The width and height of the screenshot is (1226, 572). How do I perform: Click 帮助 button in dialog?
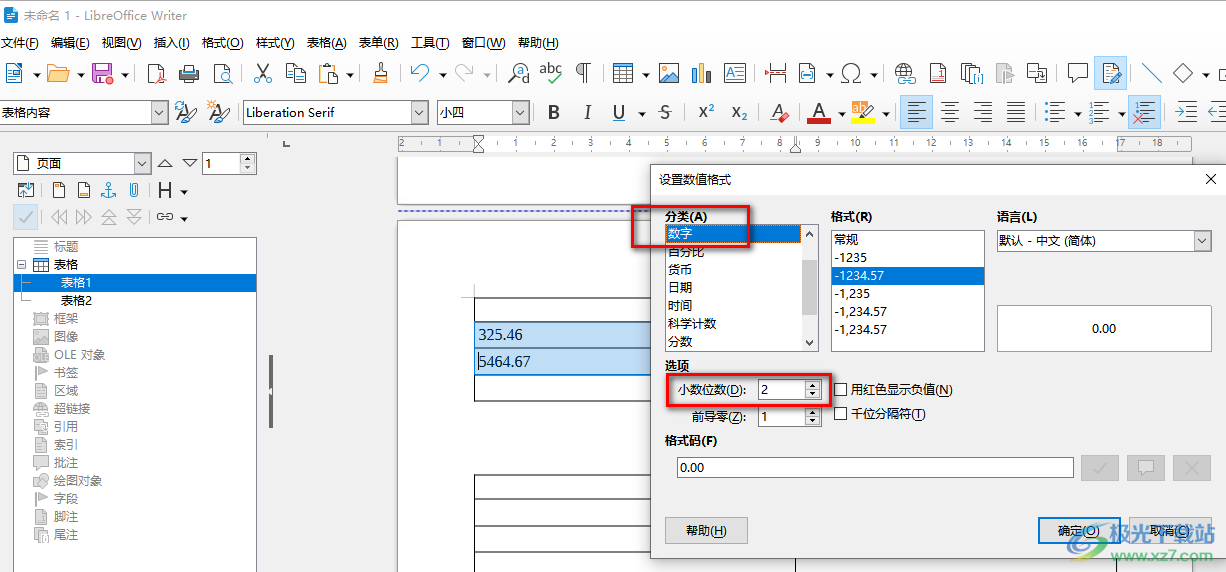pyautogui.click(x=706, y=530)
